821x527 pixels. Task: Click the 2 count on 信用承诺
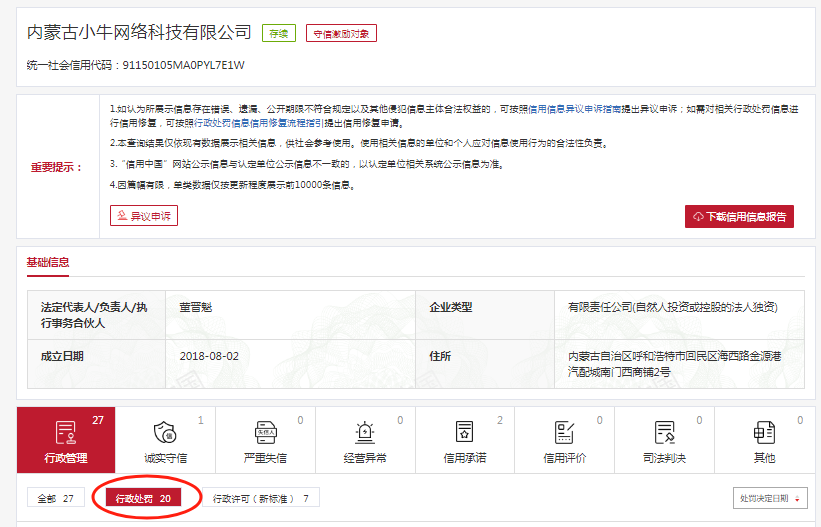[x=500, y=420]
